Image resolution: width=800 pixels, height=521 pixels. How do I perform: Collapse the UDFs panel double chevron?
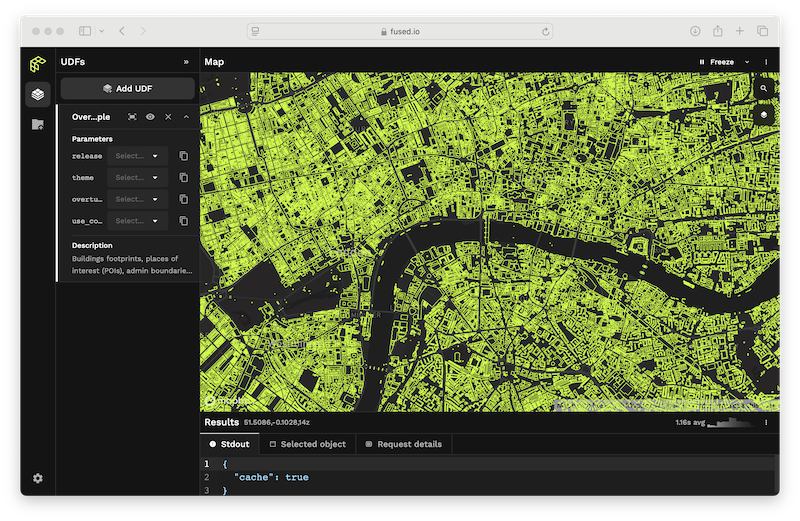click(186, 62)
